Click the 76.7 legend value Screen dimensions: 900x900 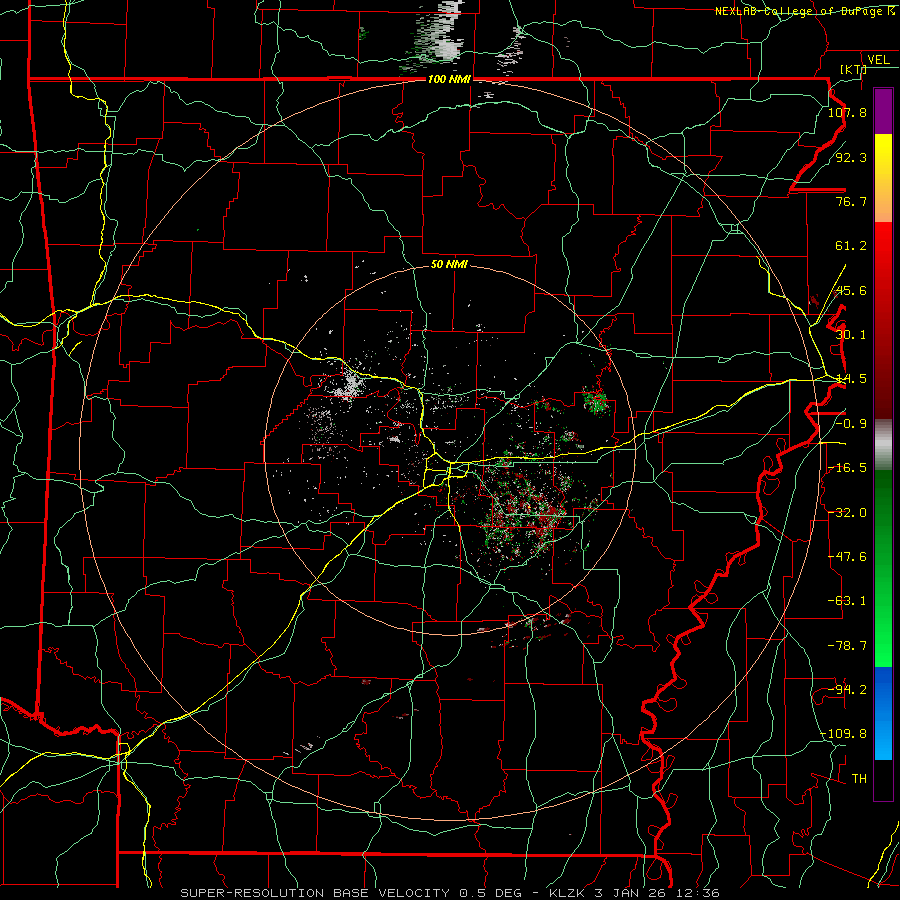[x=851, y=201]
